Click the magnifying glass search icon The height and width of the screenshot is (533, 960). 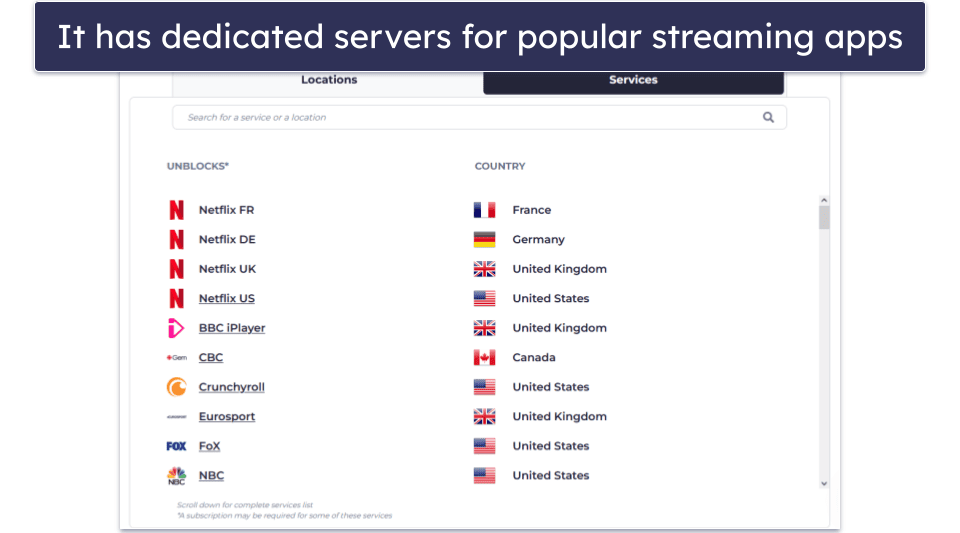click(x=768, y=117)
